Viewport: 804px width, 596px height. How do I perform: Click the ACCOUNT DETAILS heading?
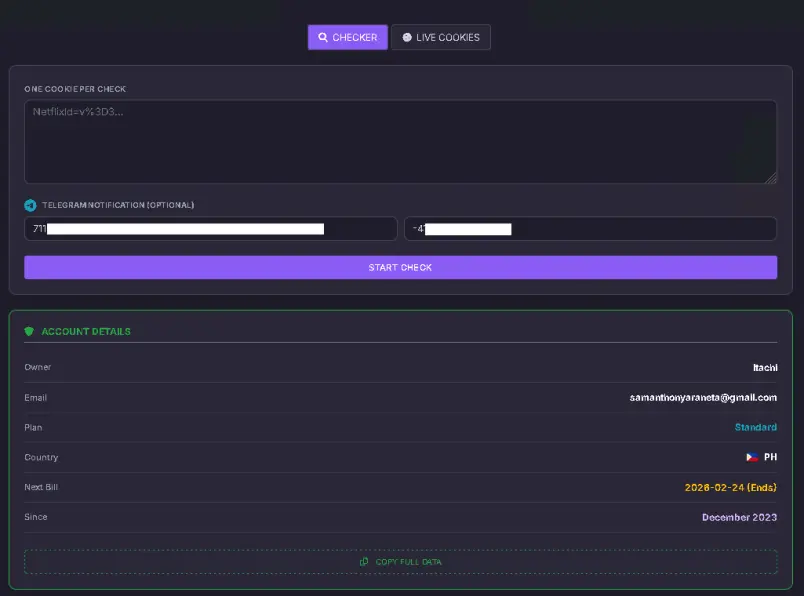click(x=86, y=331)
